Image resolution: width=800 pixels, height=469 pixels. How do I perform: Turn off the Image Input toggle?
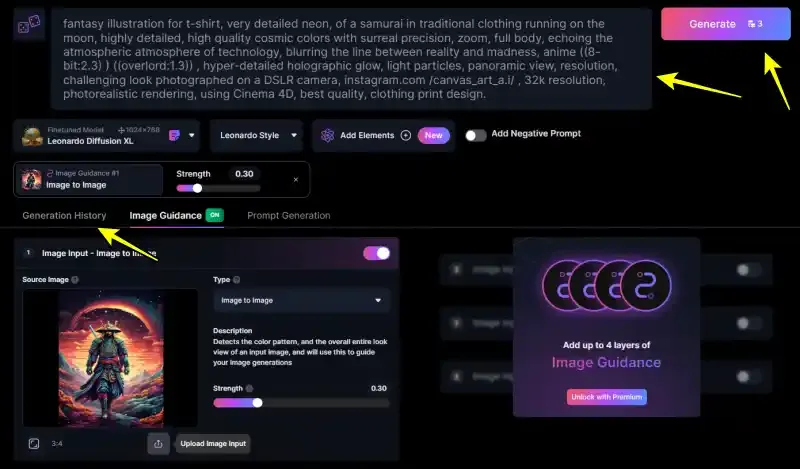377,253
